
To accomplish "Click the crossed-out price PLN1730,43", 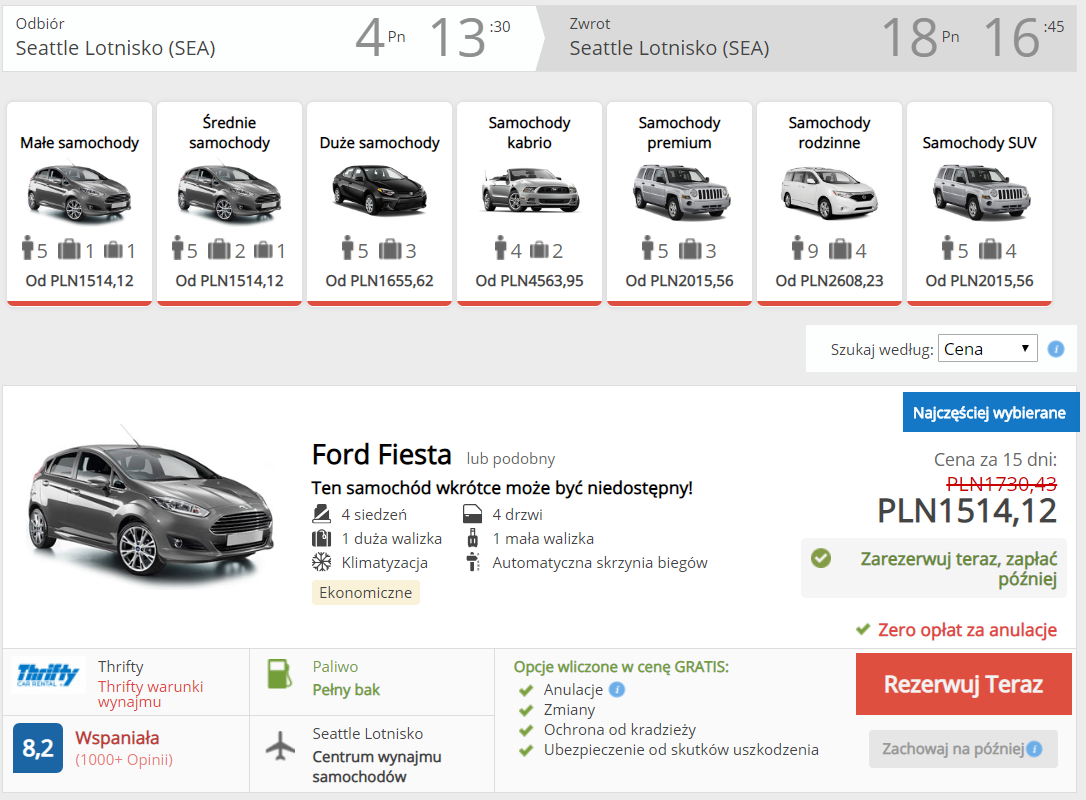I will (1002, 483).
